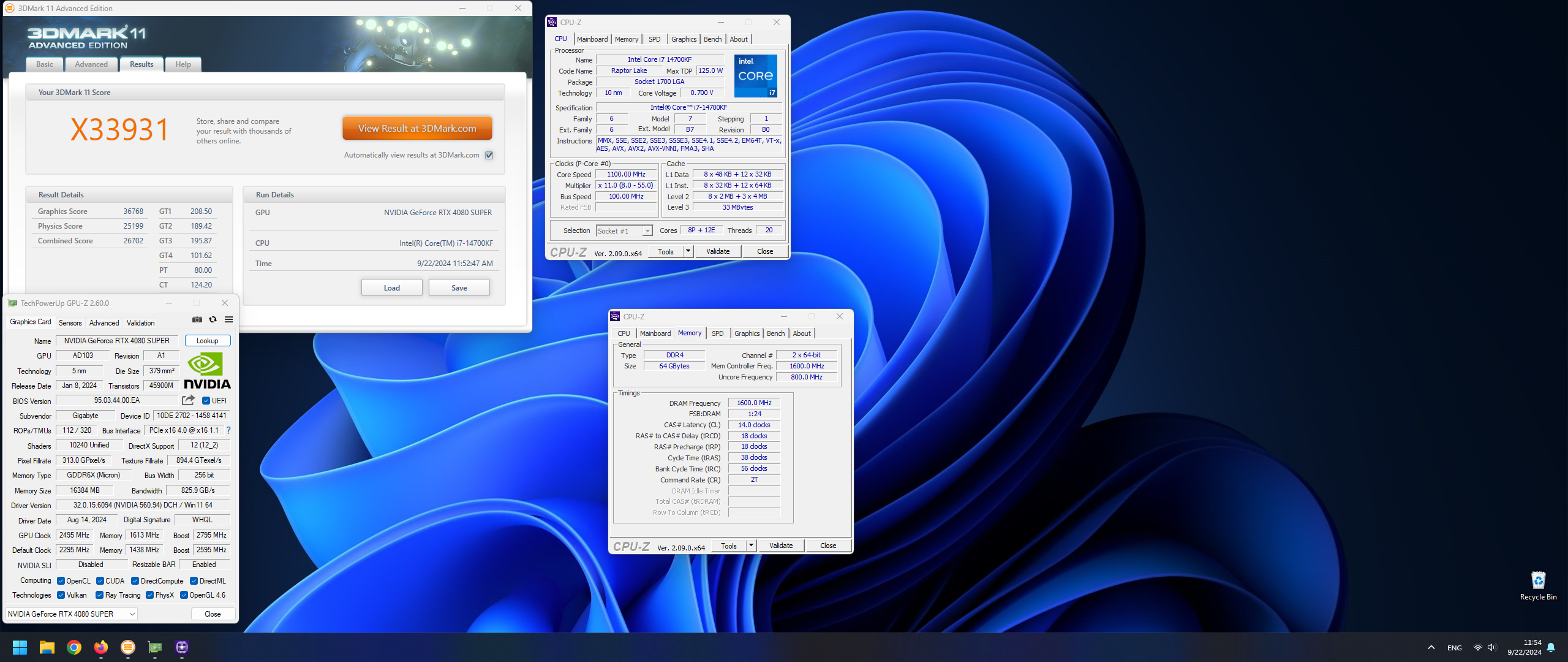Image resolution: width=1568 pixels, height=662 pixels.
Task: Click the Graphics Score value 36768
Action: pos(133,211)
